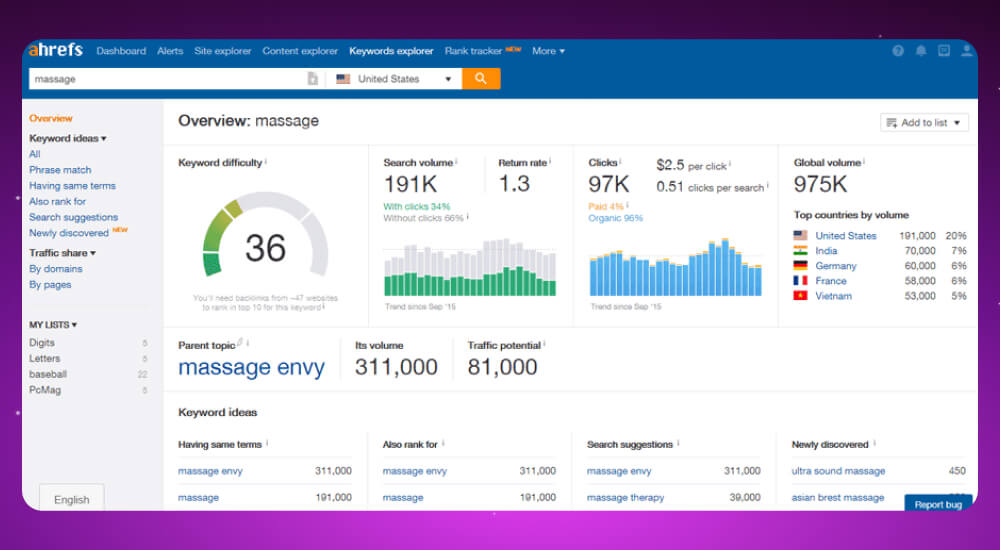Click info icon next to Having same terms
Screen dimensions: 1000x550
267,443
